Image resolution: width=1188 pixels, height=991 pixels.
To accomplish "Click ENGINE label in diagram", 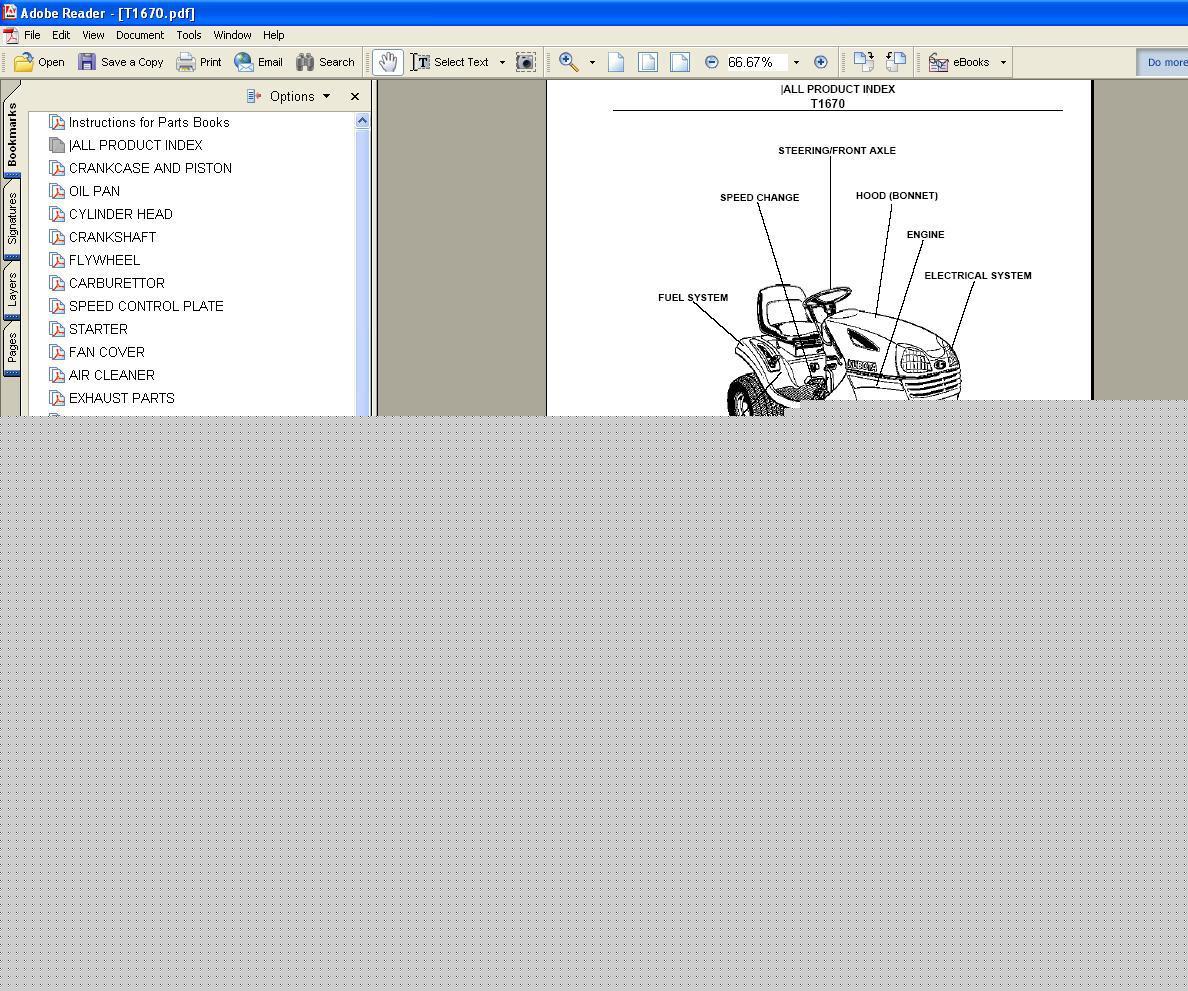I will 925,235.
